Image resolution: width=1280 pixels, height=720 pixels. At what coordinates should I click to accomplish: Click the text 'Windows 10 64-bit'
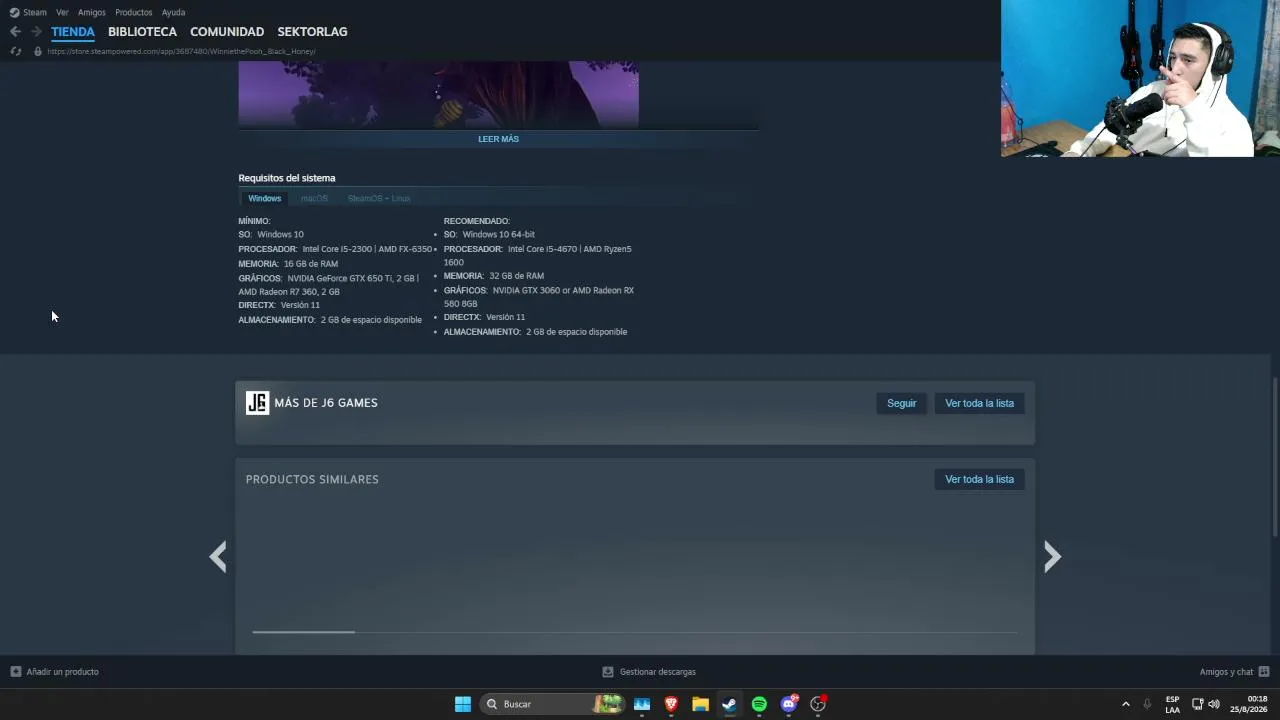pos(498,234)
